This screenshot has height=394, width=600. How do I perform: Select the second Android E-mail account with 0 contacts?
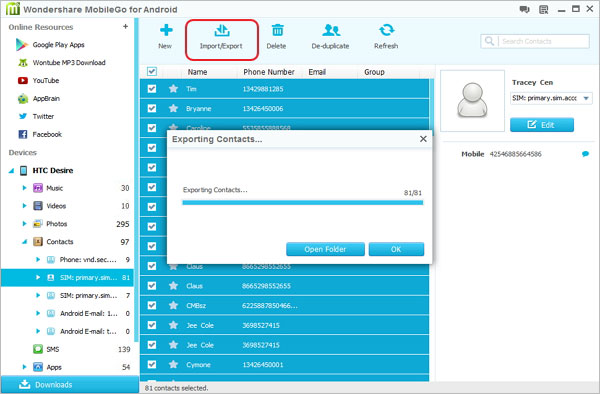(x=88, y=331)
